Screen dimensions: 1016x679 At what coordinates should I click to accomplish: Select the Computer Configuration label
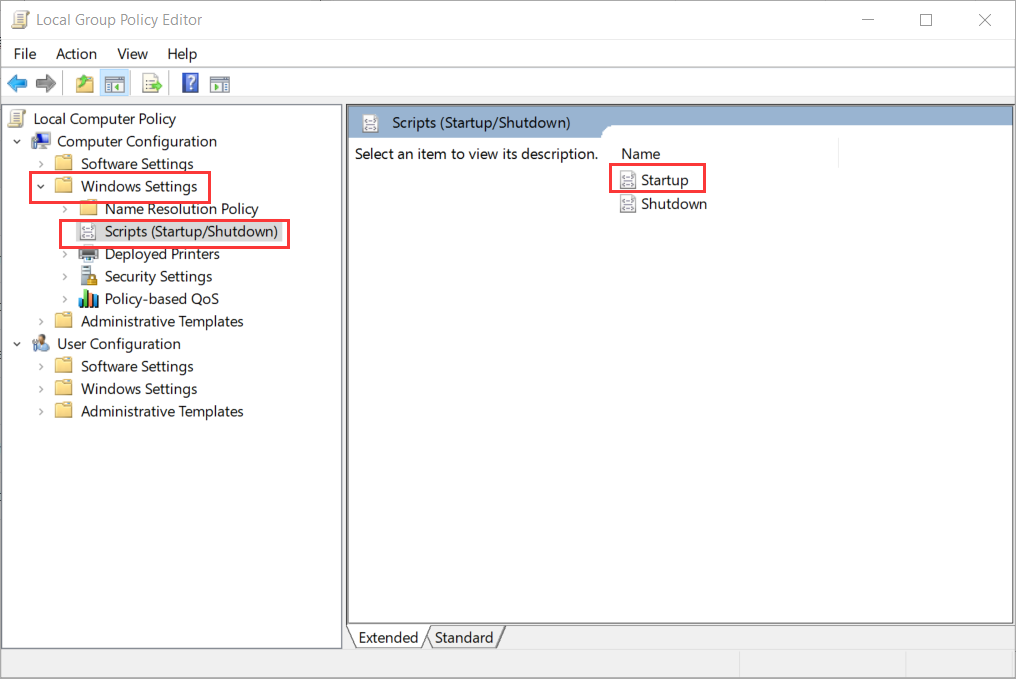tap(137, 141)
